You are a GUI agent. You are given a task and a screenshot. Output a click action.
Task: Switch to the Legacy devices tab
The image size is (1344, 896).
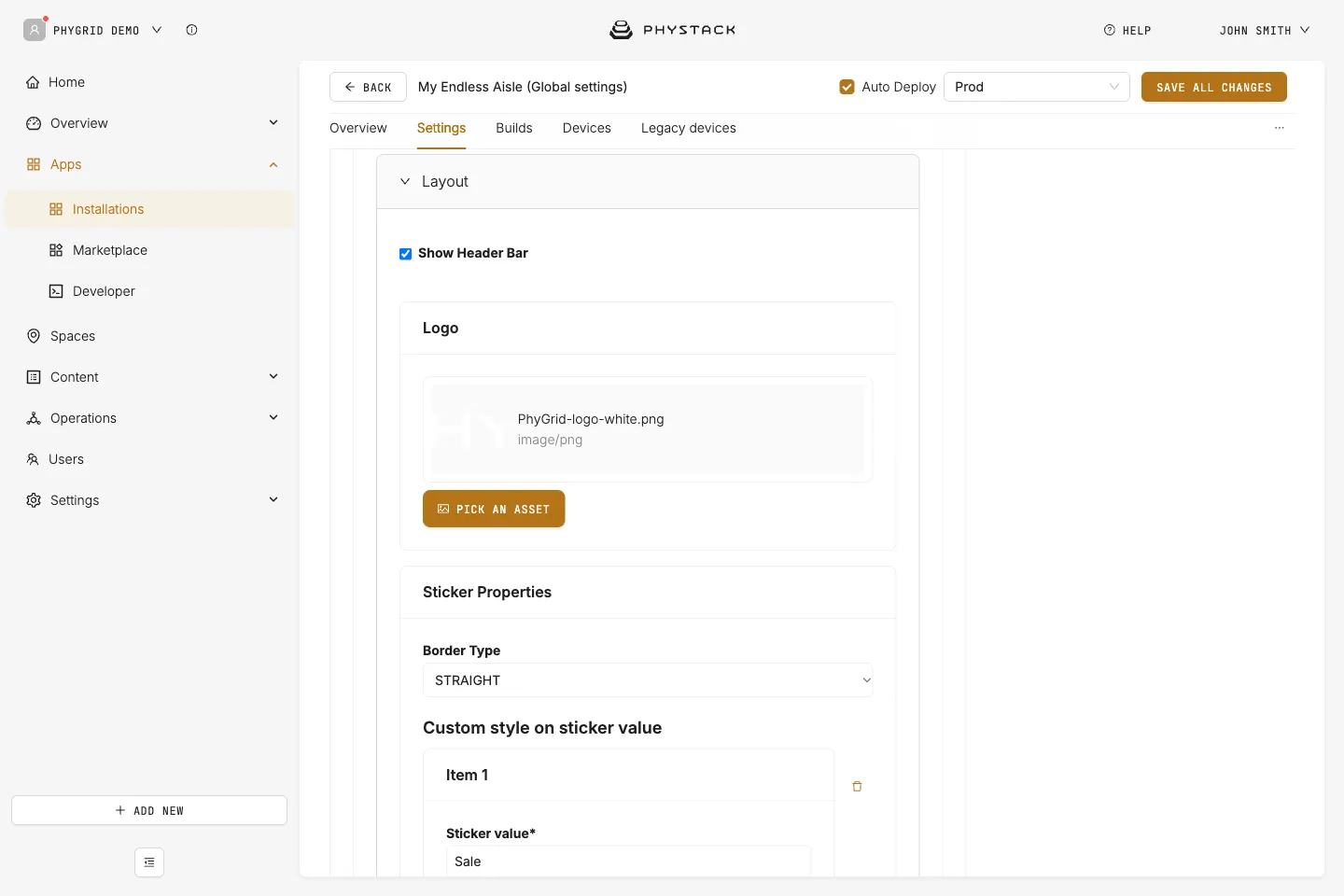pyautogui.click(x=689, y=128)
